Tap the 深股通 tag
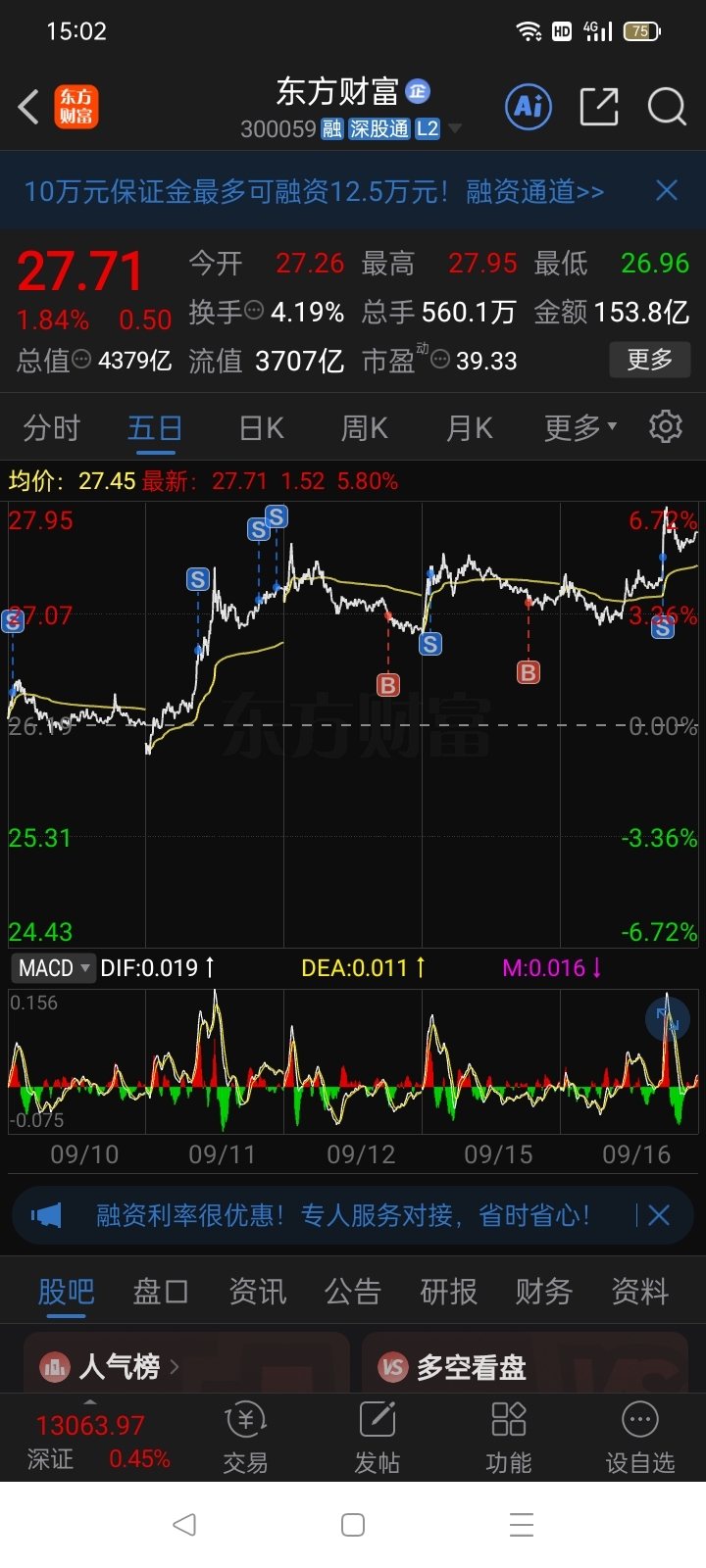The height and width of the screenshot is (1568, 706). pyautogui.click(x=378, y=129)
